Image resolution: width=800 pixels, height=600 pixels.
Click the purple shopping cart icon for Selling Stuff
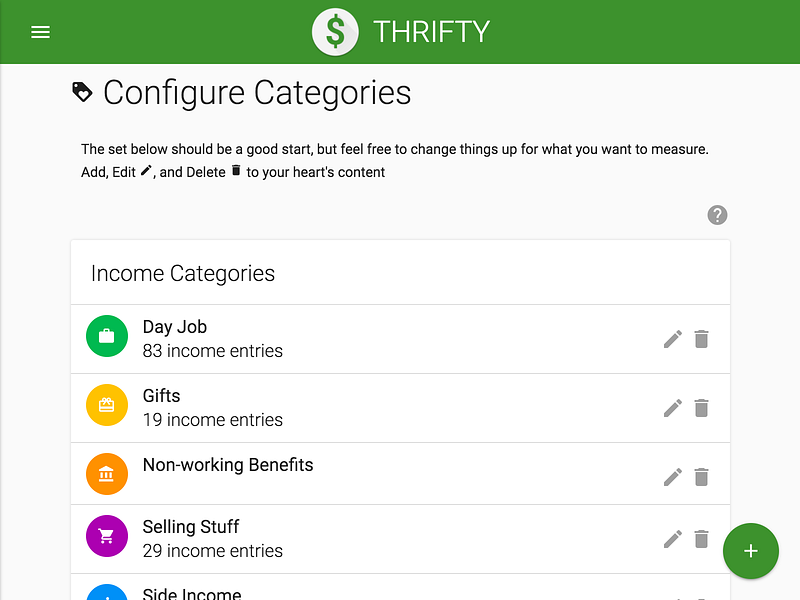tap(107, 536)
